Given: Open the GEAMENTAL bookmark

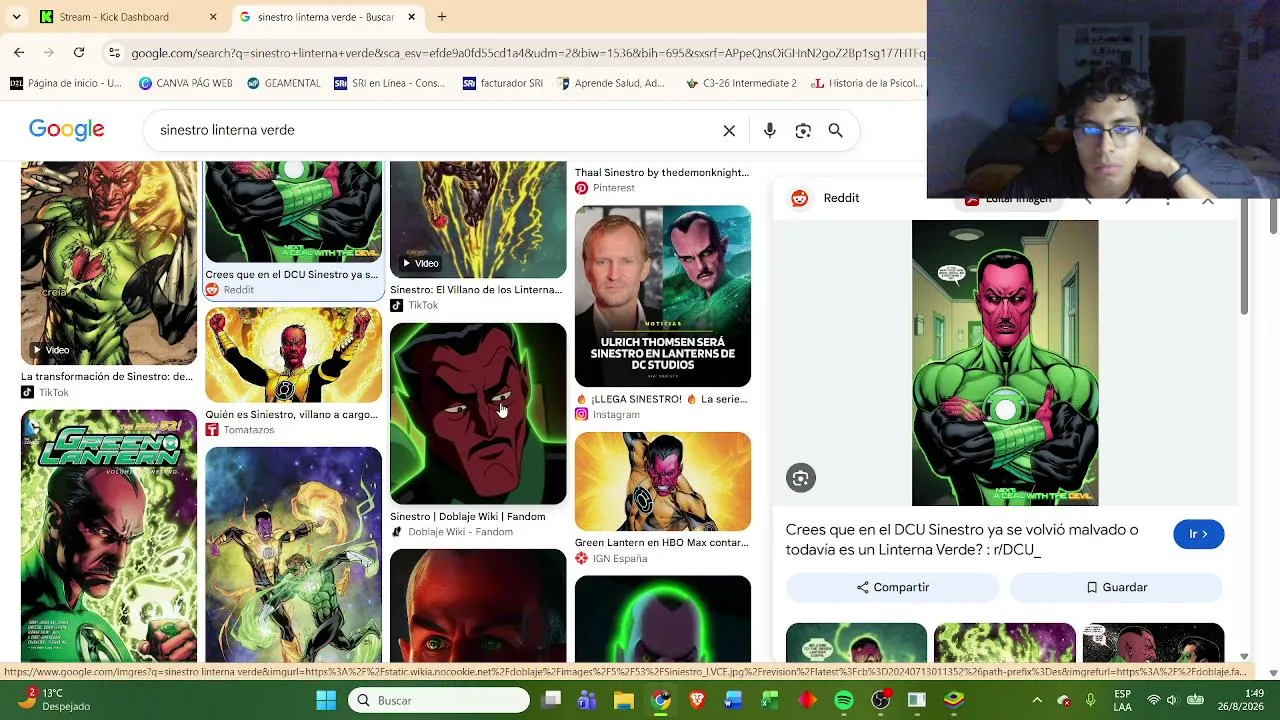Looking at the screenshot, I should coord(284,83).
